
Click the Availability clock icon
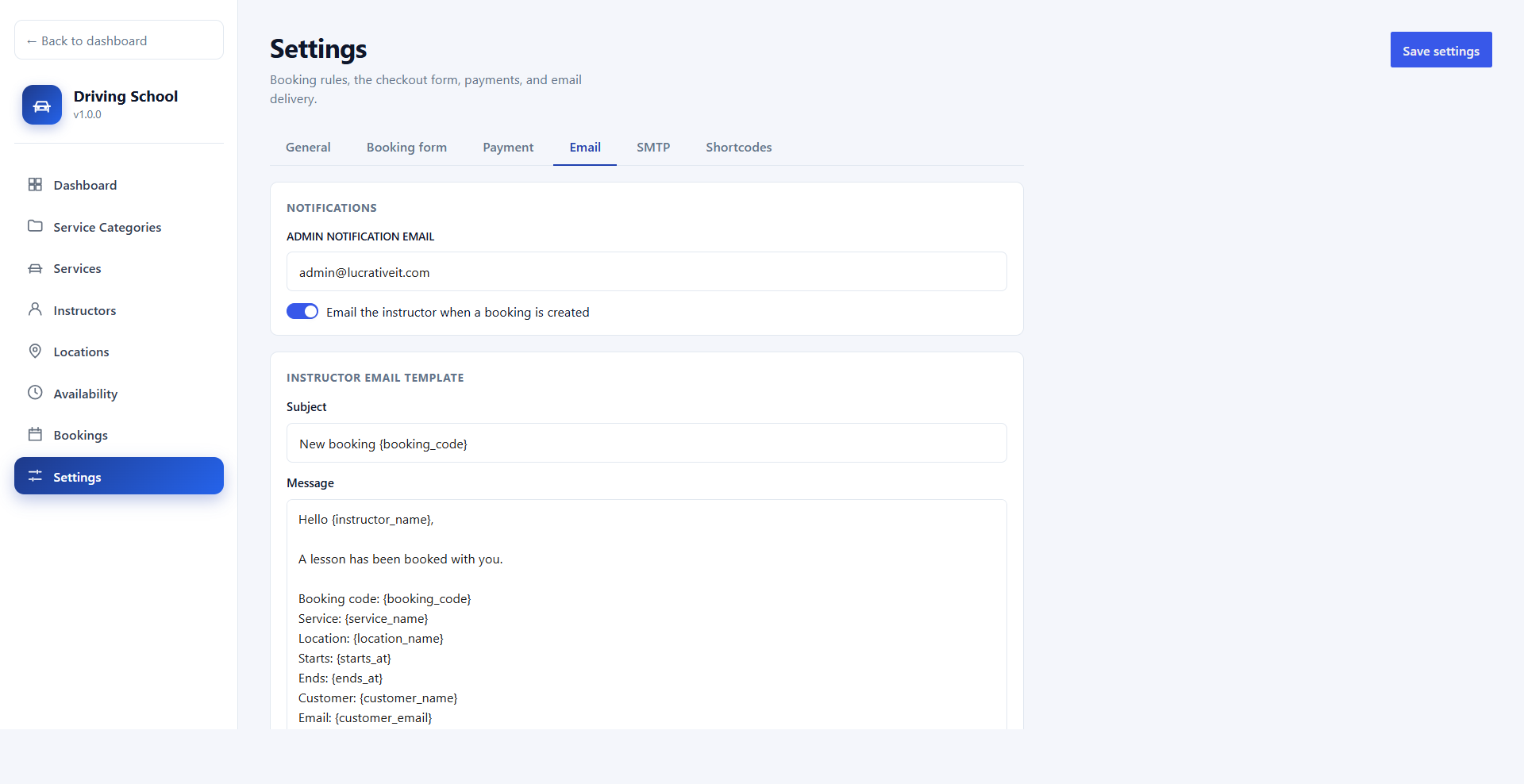click(x=35, y=393)
